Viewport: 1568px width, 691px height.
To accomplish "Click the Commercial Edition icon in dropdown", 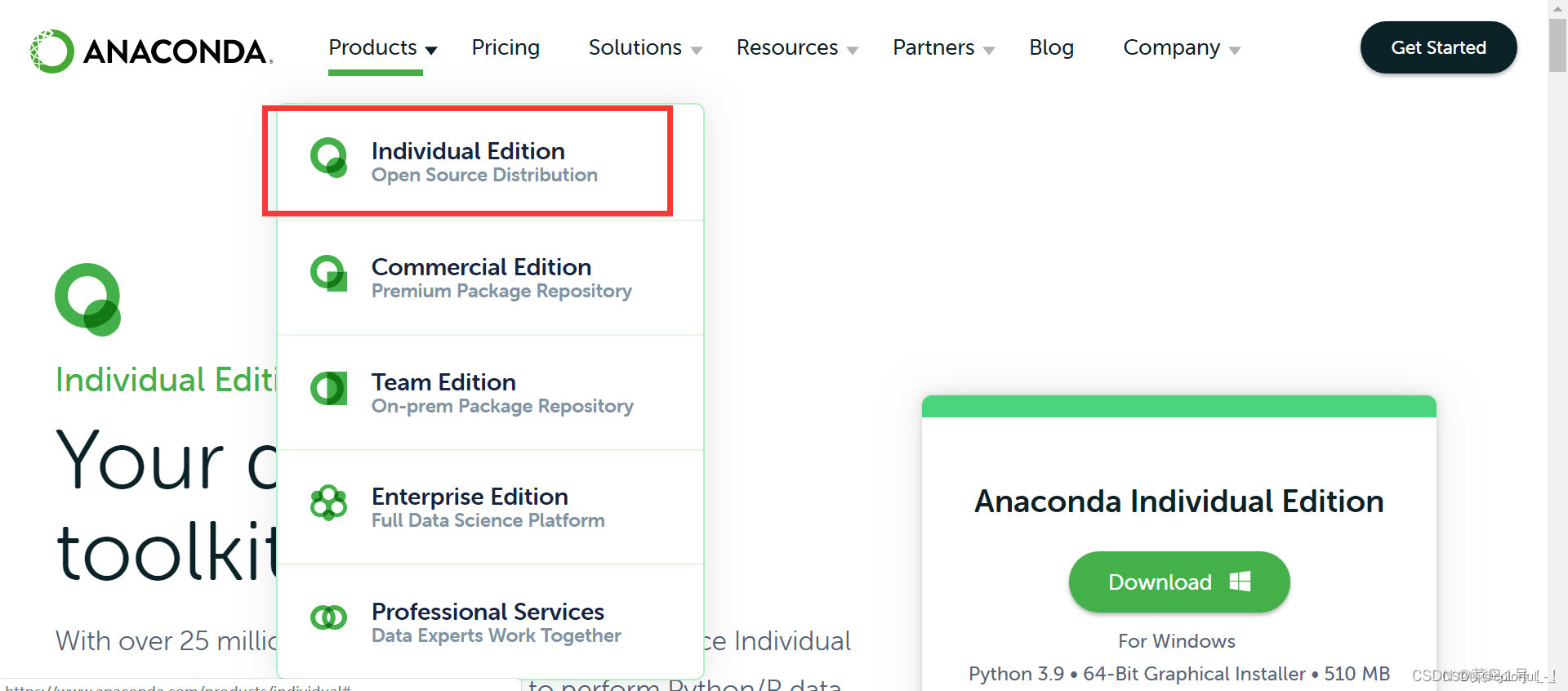I will pyautogui.click(x=329, y=273).
